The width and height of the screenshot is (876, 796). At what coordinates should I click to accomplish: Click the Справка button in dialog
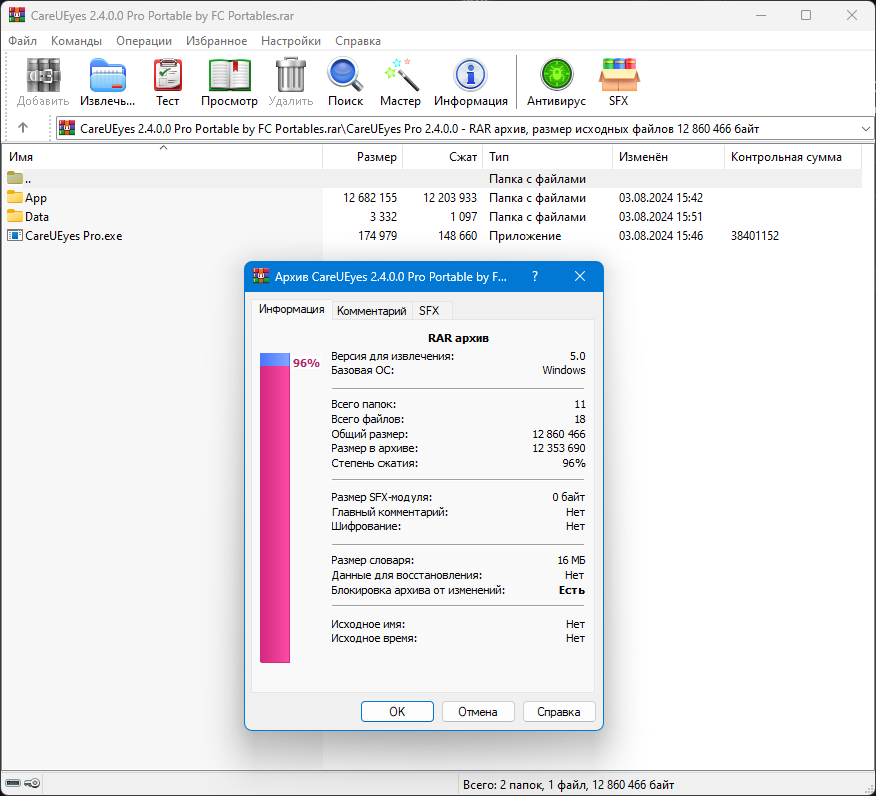click(x=559, y=712)
